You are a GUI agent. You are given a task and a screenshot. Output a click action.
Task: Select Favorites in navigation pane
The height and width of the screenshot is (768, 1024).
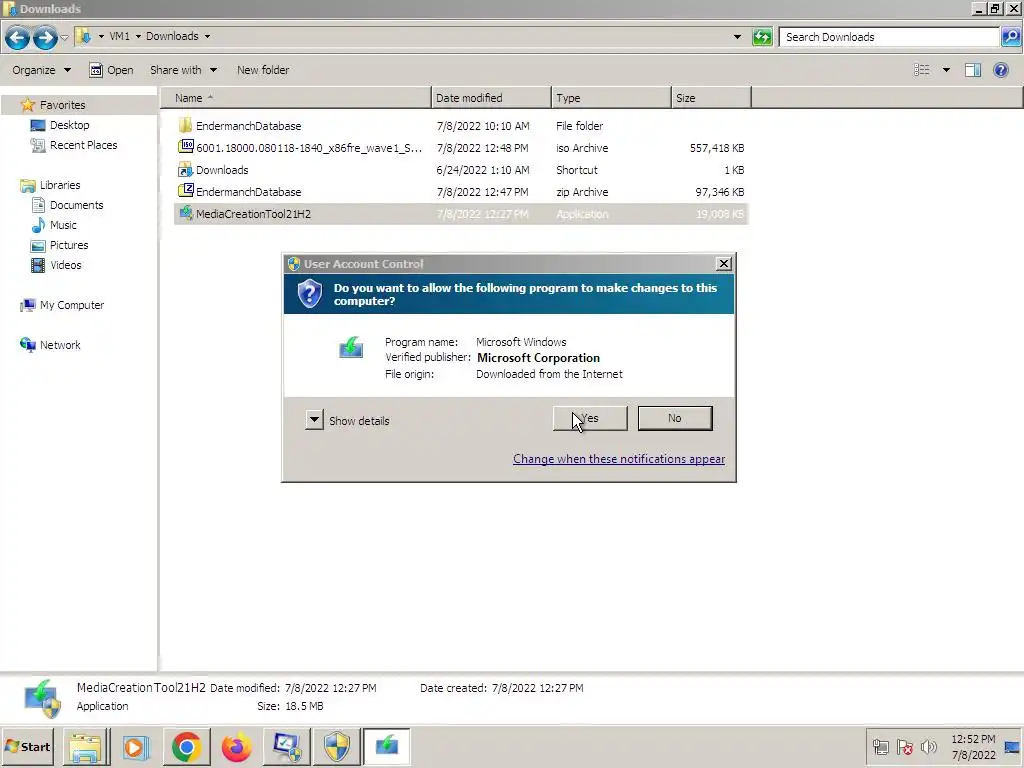pos(62,105)
